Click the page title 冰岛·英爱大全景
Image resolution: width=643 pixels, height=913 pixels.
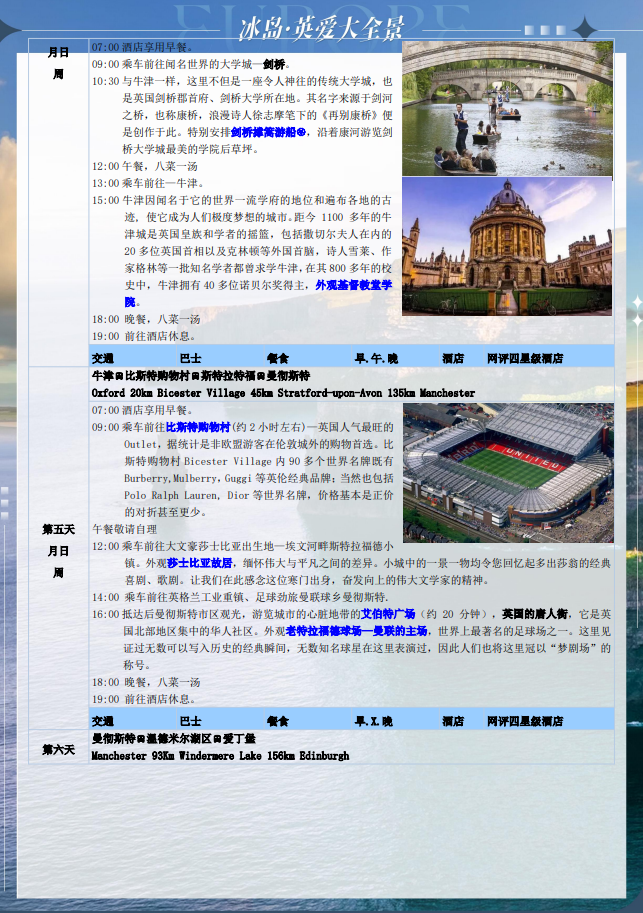pyautogui.click(x=321, y=27)
